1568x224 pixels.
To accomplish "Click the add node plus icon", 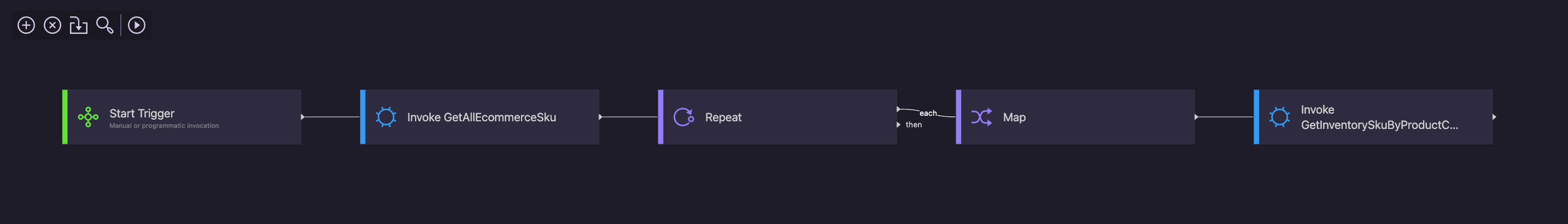I will (x=26, y=25).
